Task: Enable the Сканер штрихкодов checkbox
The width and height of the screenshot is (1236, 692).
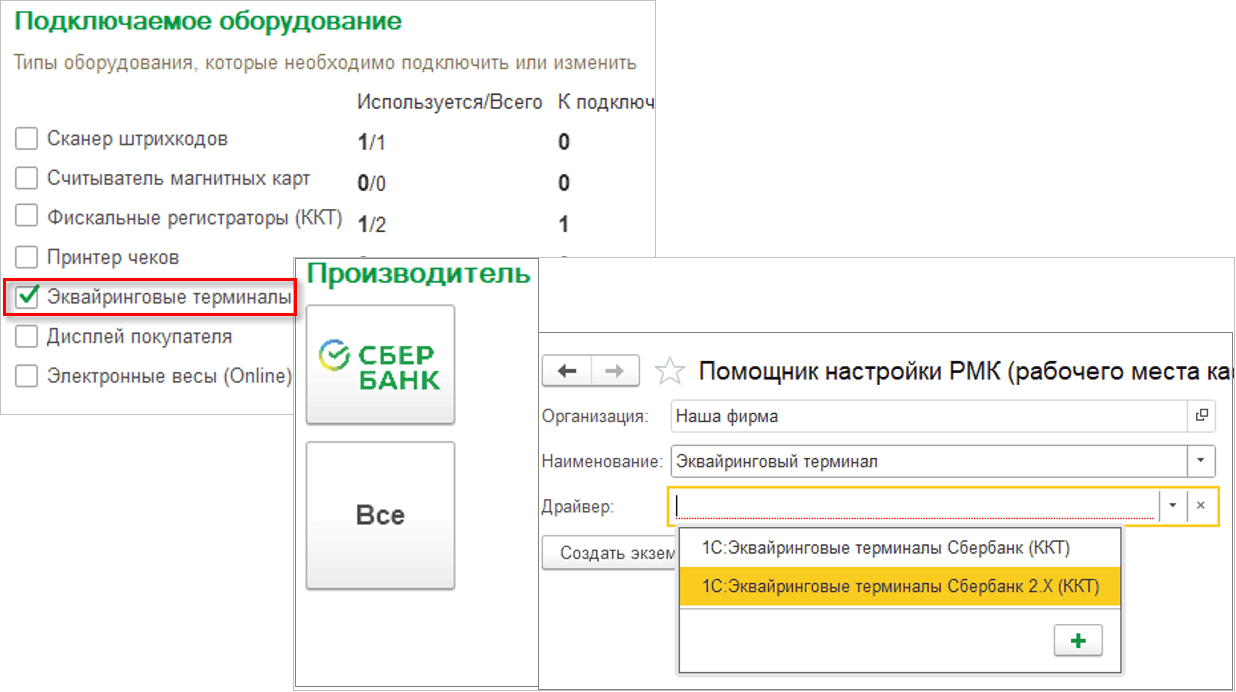Action: pyautogui.click(x=27, y=139)
